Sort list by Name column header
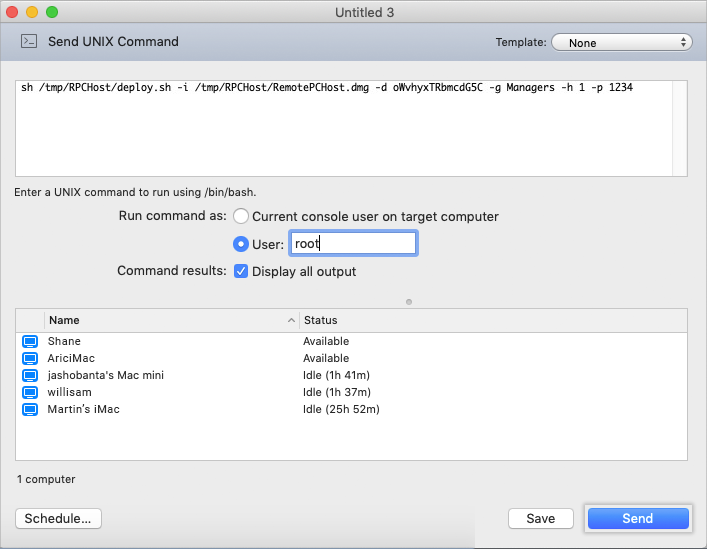The height and width of the screenshot is (549, 707). pyautogui.click(x=170, y=320)
